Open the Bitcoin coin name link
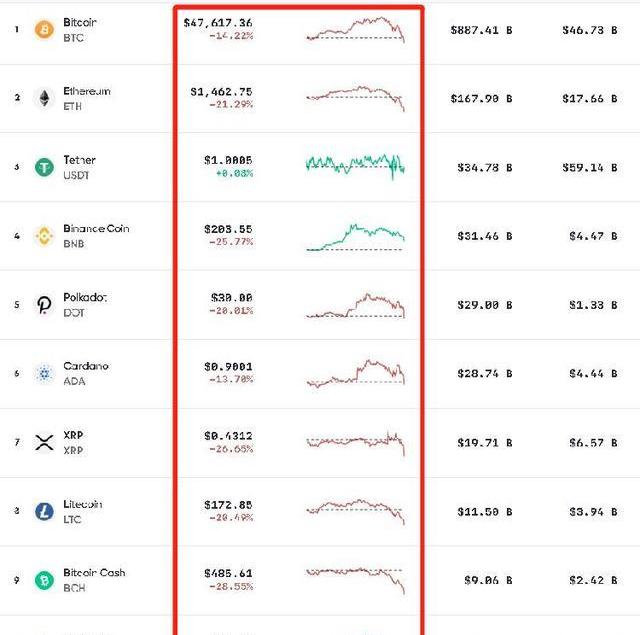The width and height of the screenshot is (640, 635). click(x=80, y=22)
